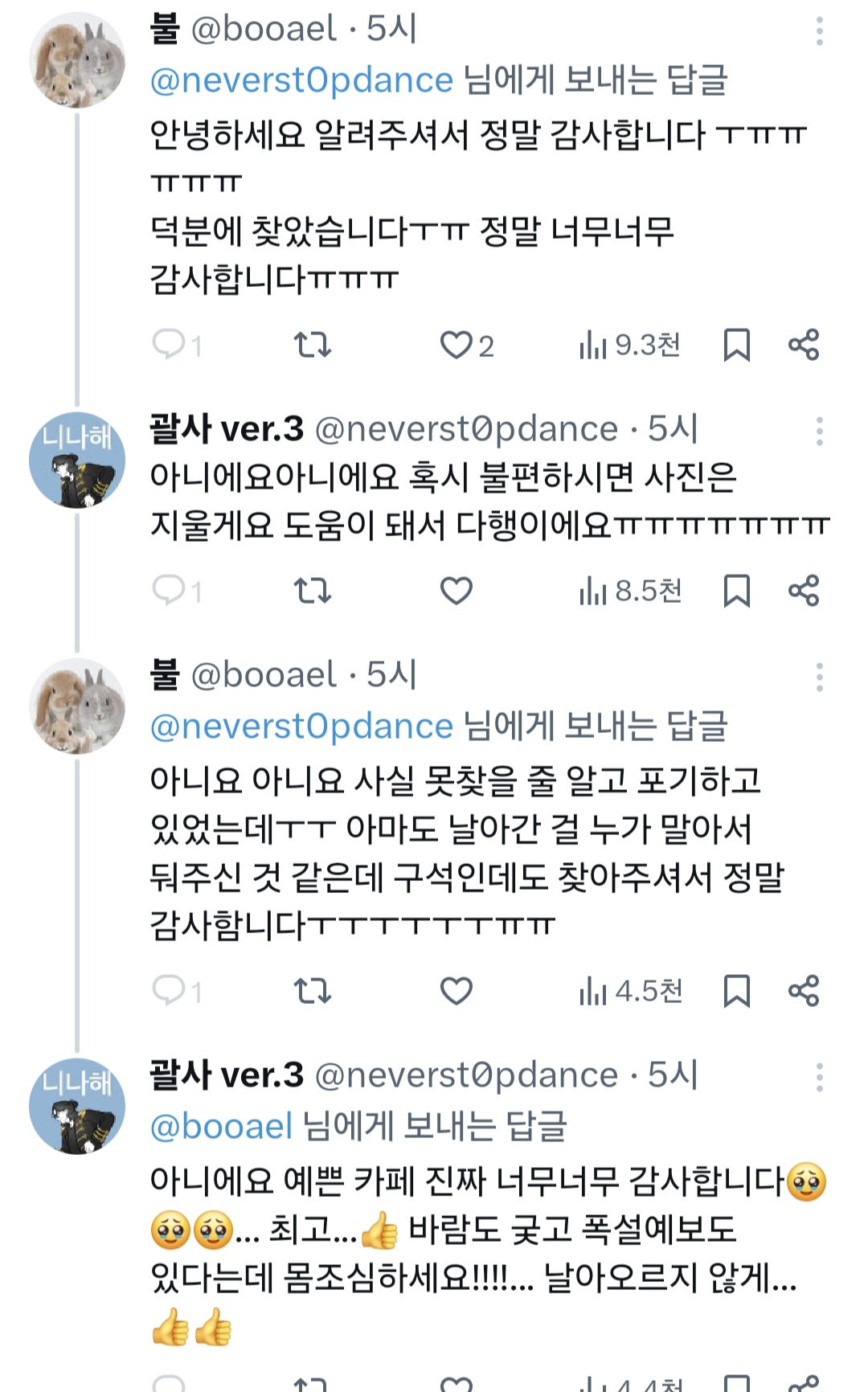Open @booael mention link in last tweet

tap(221, 1127)
